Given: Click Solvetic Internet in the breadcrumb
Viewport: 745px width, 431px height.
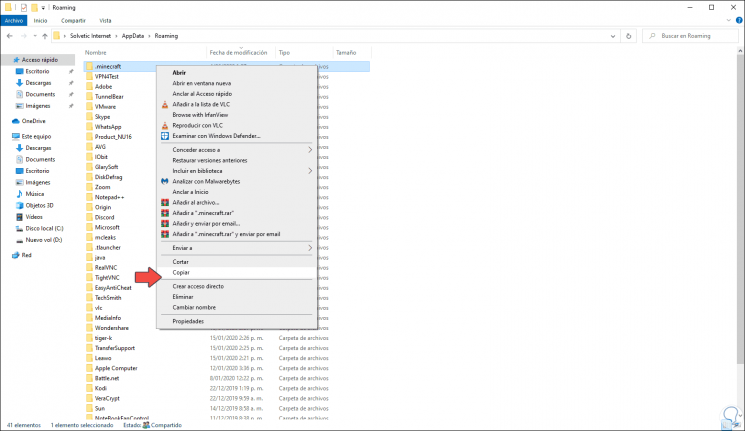Looking at the screenshot, I should coord(90,36).
